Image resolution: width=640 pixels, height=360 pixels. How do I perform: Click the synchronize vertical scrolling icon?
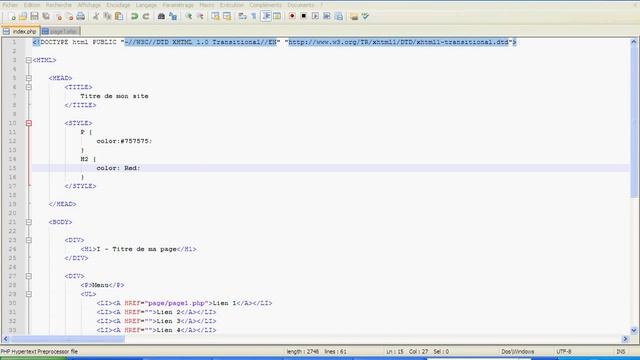[x=215, y=16]
